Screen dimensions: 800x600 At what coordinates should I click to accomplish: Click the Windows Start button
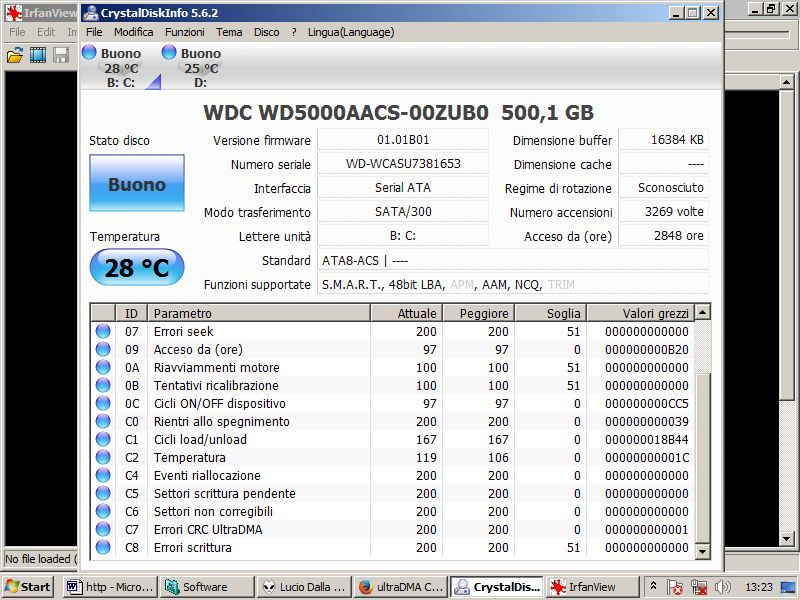pos(28,587)
